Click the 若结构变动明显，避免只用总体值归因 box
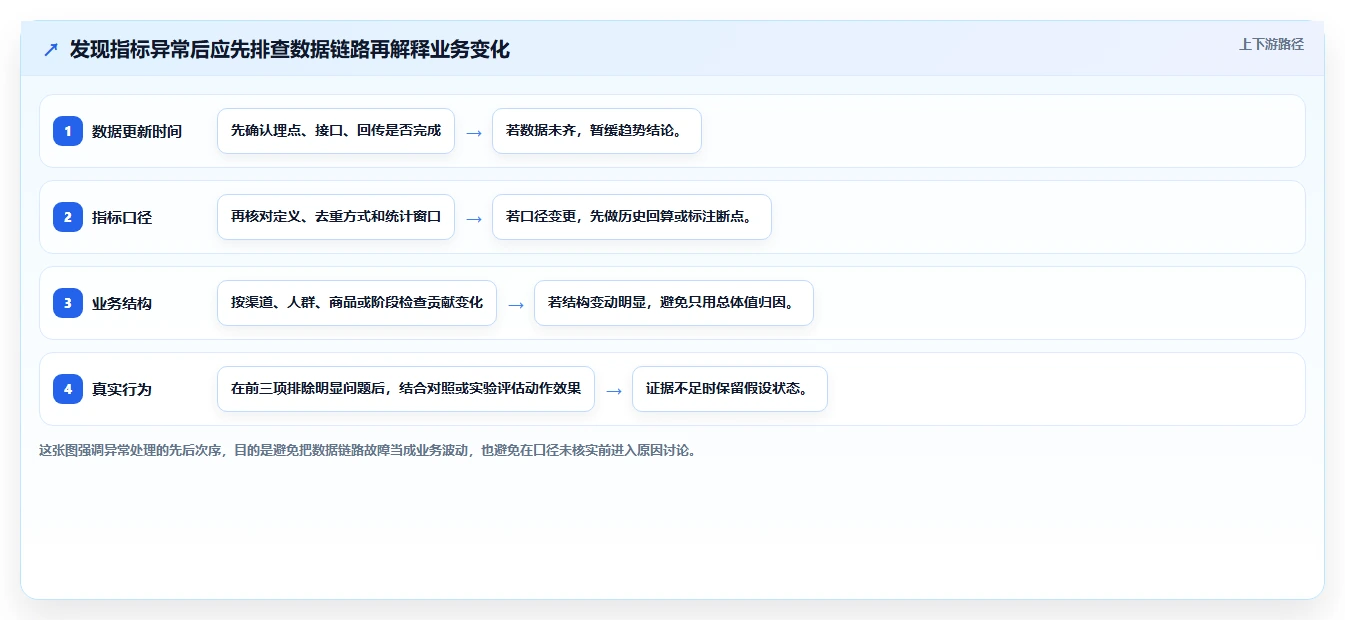This screenshot has width=1345, height=620. (674, 303)
